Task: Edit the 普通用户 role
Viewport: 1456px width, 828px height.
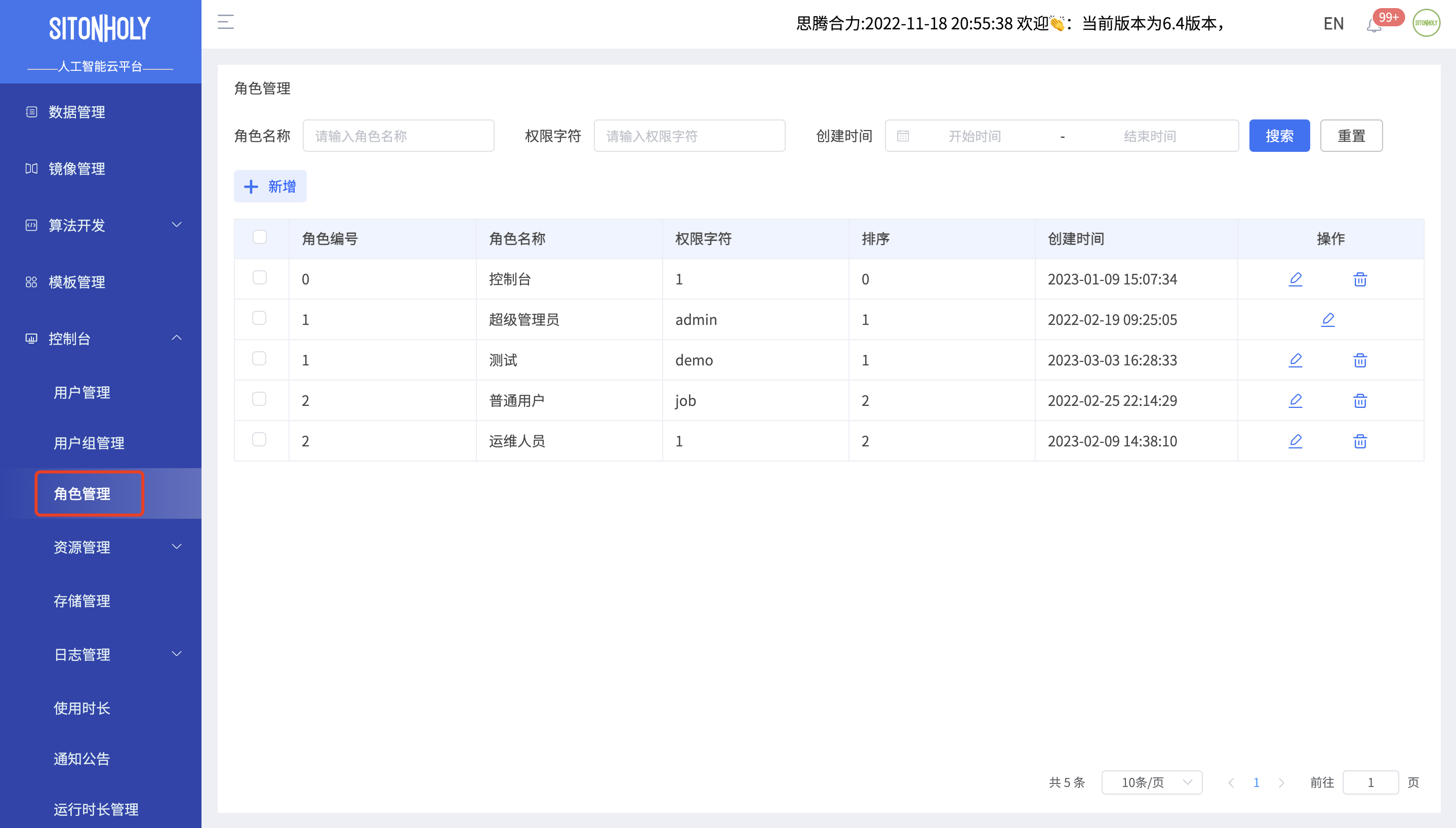Action: (x=1295, y=400)
